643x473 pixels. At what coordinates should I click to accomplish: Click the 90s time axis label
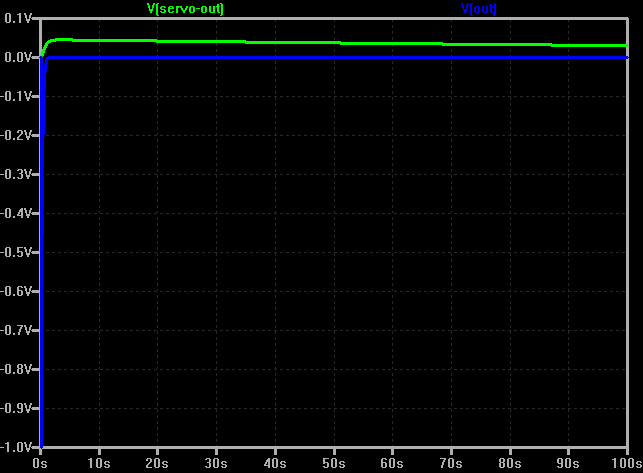click(568, 464)
